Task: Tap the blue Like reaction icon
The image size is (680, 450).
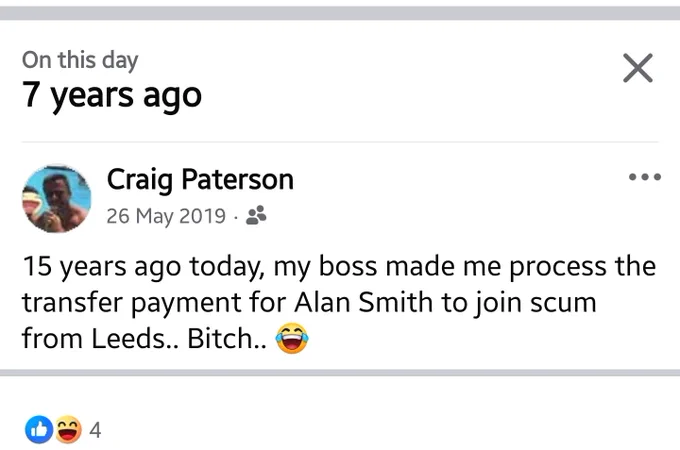Action: pos(39,430)
